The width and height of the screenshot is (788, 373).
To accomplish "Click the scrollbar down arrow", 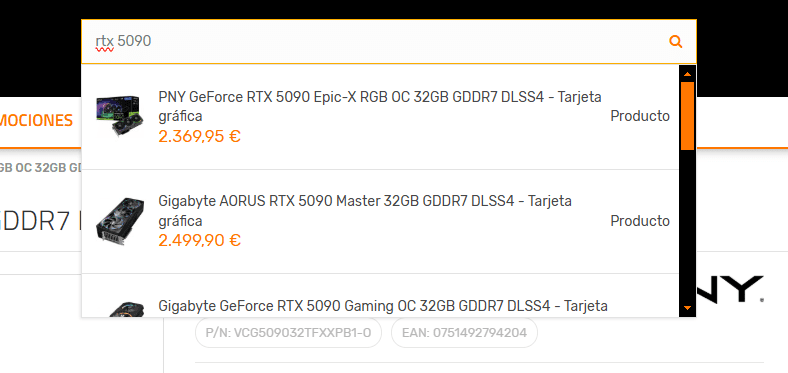I will point(687,308).
